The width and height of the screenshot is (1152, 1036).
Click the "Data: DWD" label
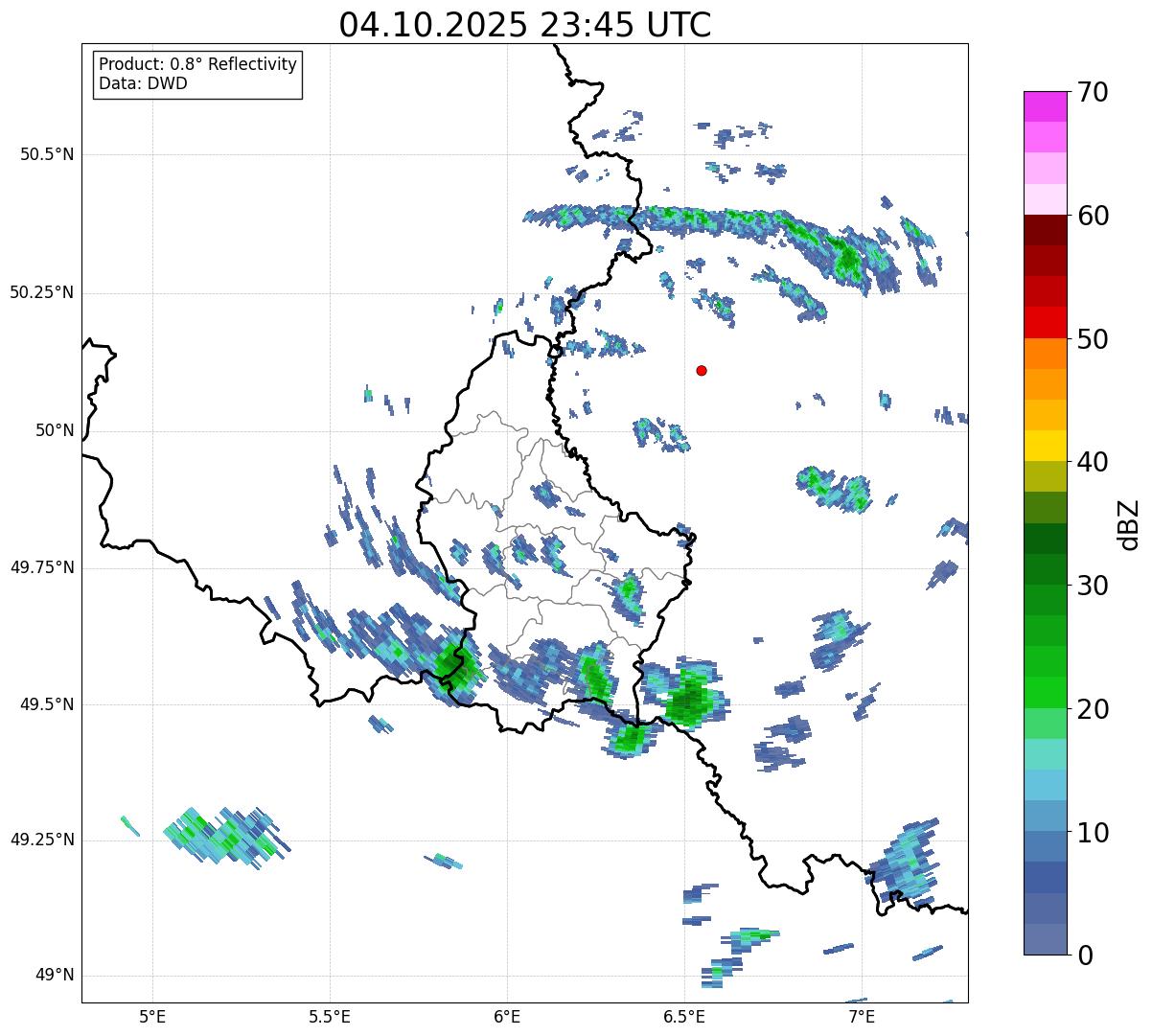point(143,83)
